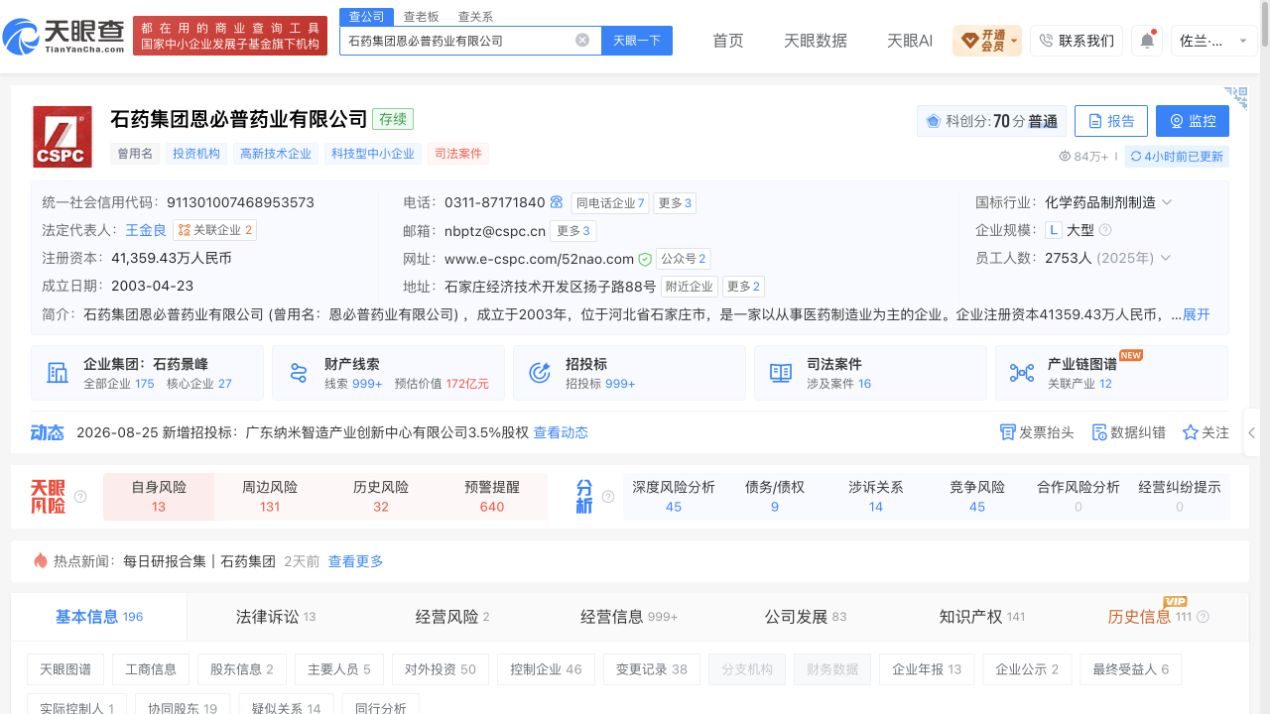This screenshot has height=714, width=1270.
Task: Open legal representative 王金良 link
Action: pyautogui.click(x=146, y=230)
